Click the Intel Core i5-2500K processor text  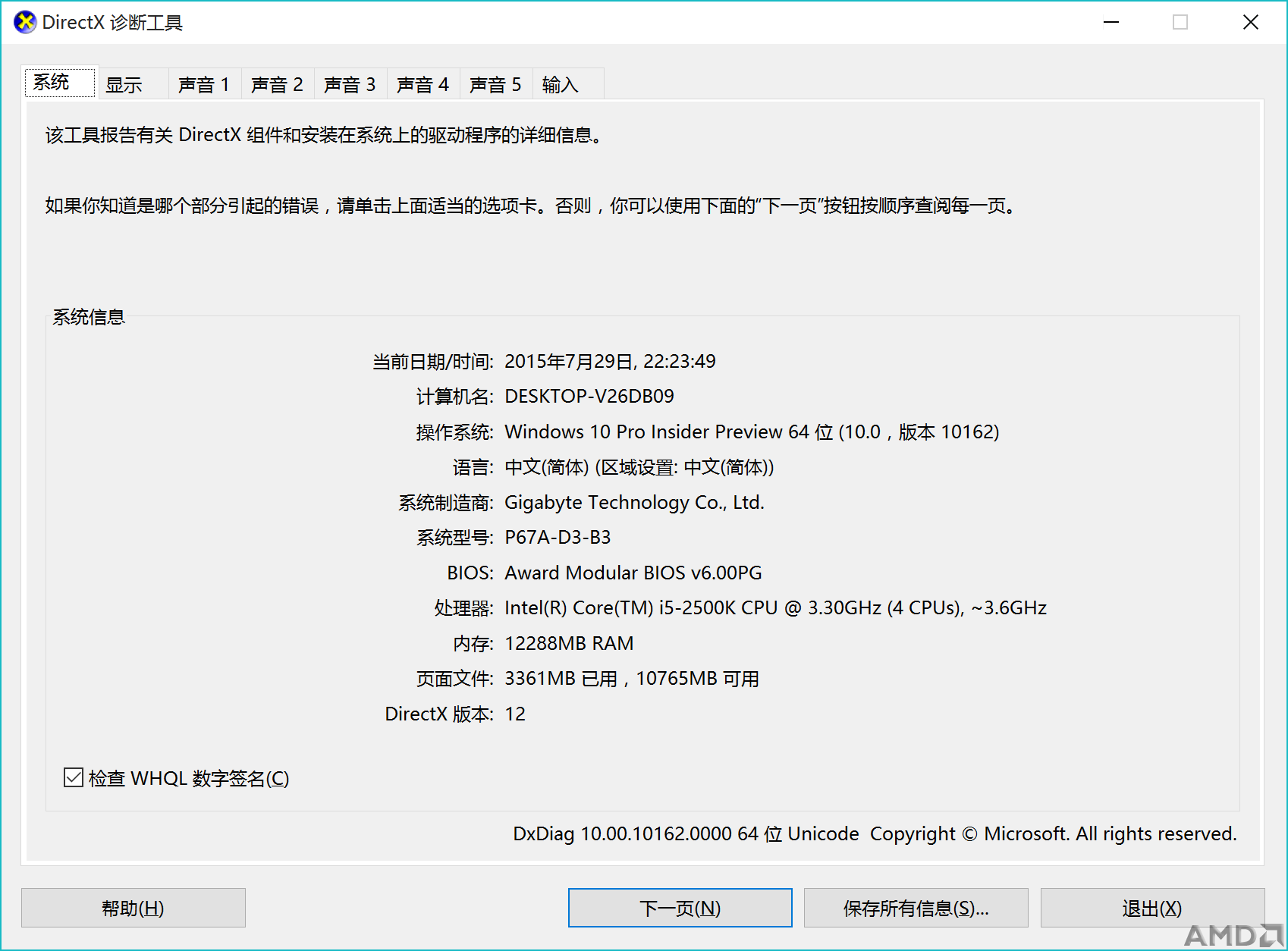775,608
